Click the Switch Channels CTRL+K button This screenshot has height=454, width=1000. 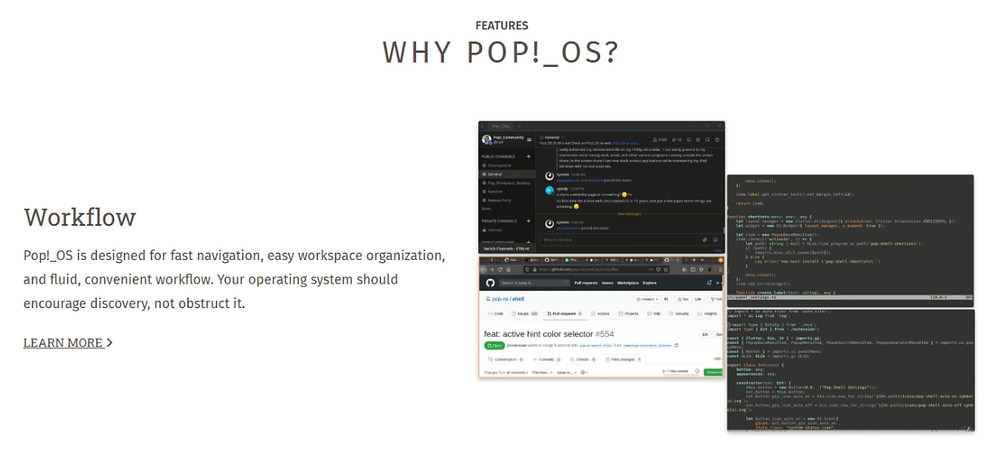pos(507,249)
